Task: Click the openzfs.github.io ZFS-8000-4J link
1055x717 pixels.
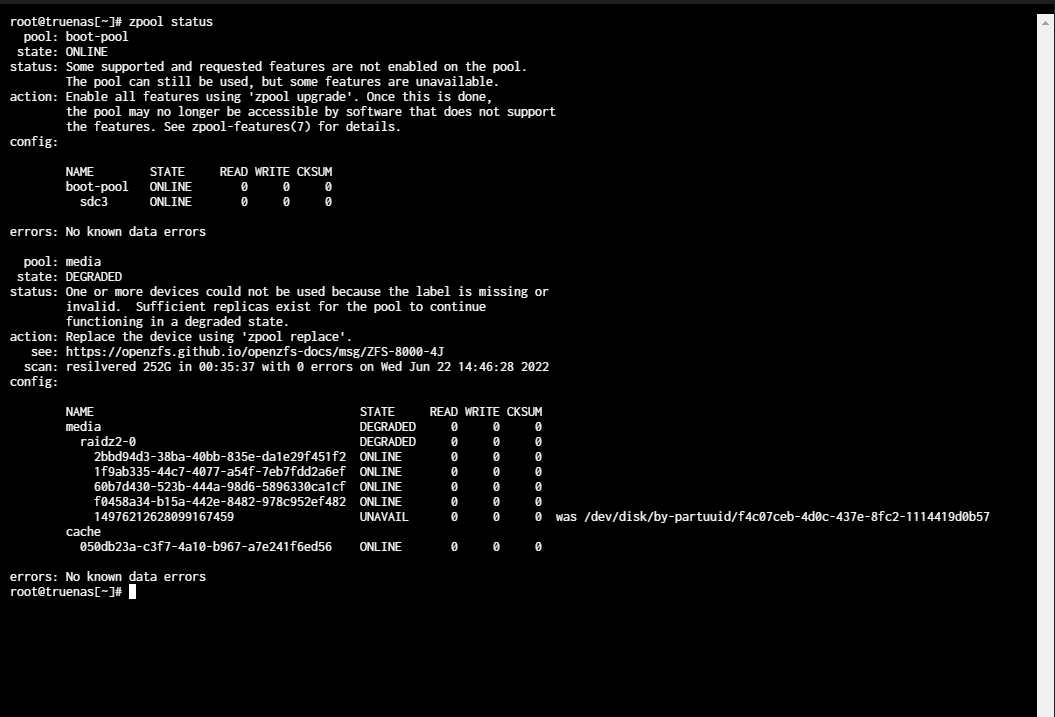Action: (x=254, y=352)
